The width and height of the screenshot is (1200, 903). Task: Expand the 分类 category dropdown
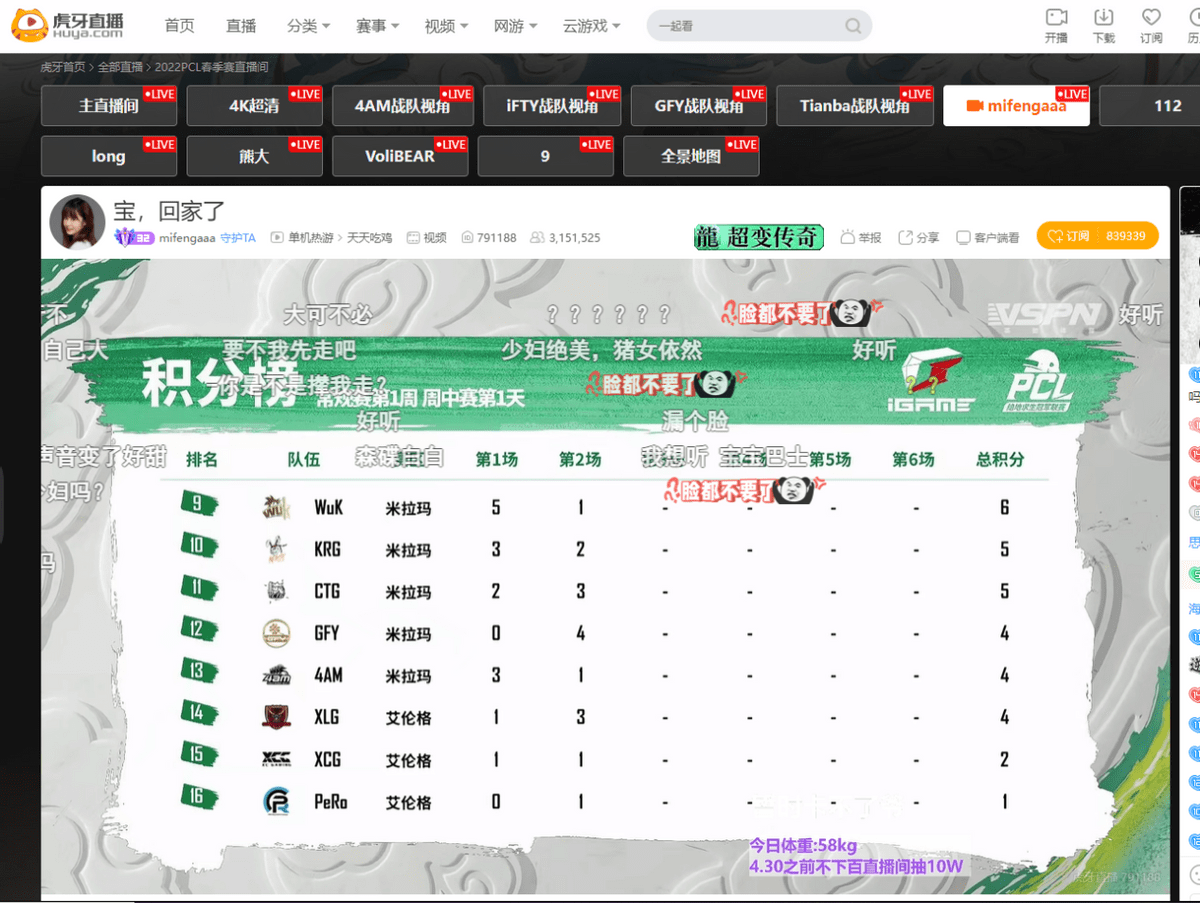(x=309, y=26)
